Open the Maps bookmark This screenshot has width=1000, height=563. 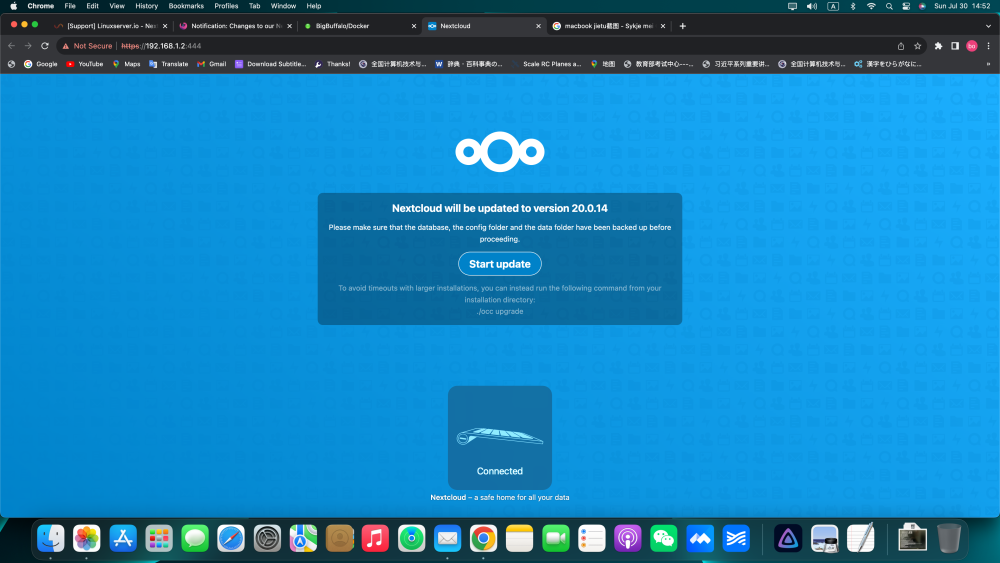(x=126, y=64)
